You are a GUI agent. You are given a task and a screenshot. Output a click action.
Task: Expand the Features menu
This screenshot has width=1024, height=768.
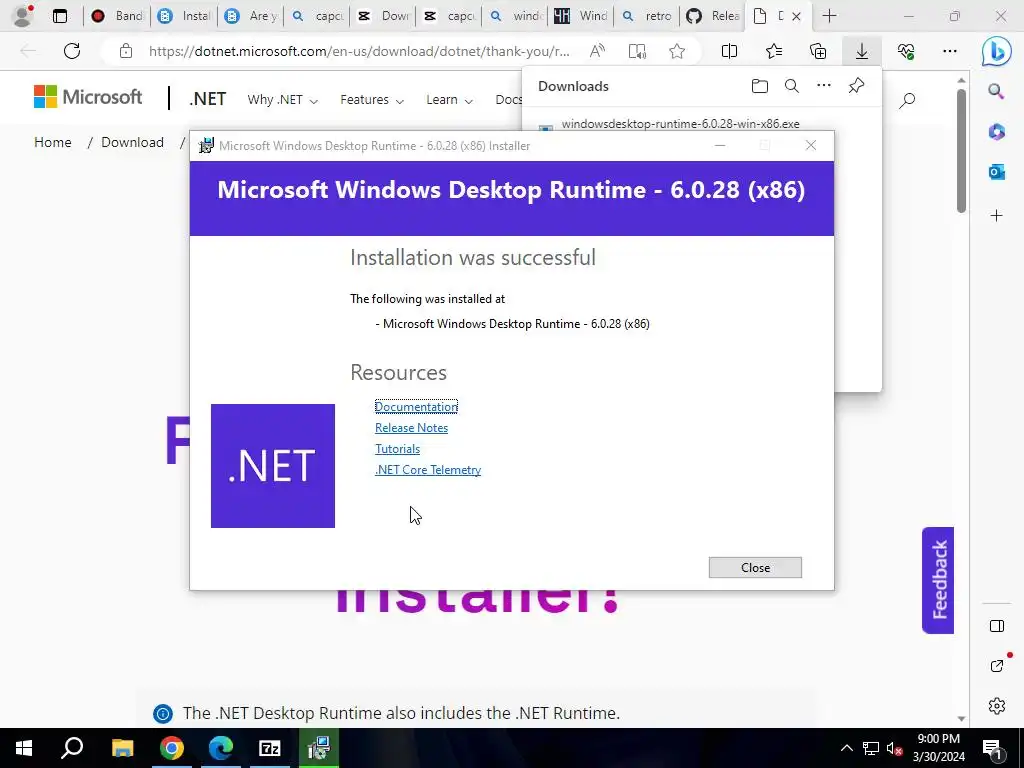click(372, 100)
